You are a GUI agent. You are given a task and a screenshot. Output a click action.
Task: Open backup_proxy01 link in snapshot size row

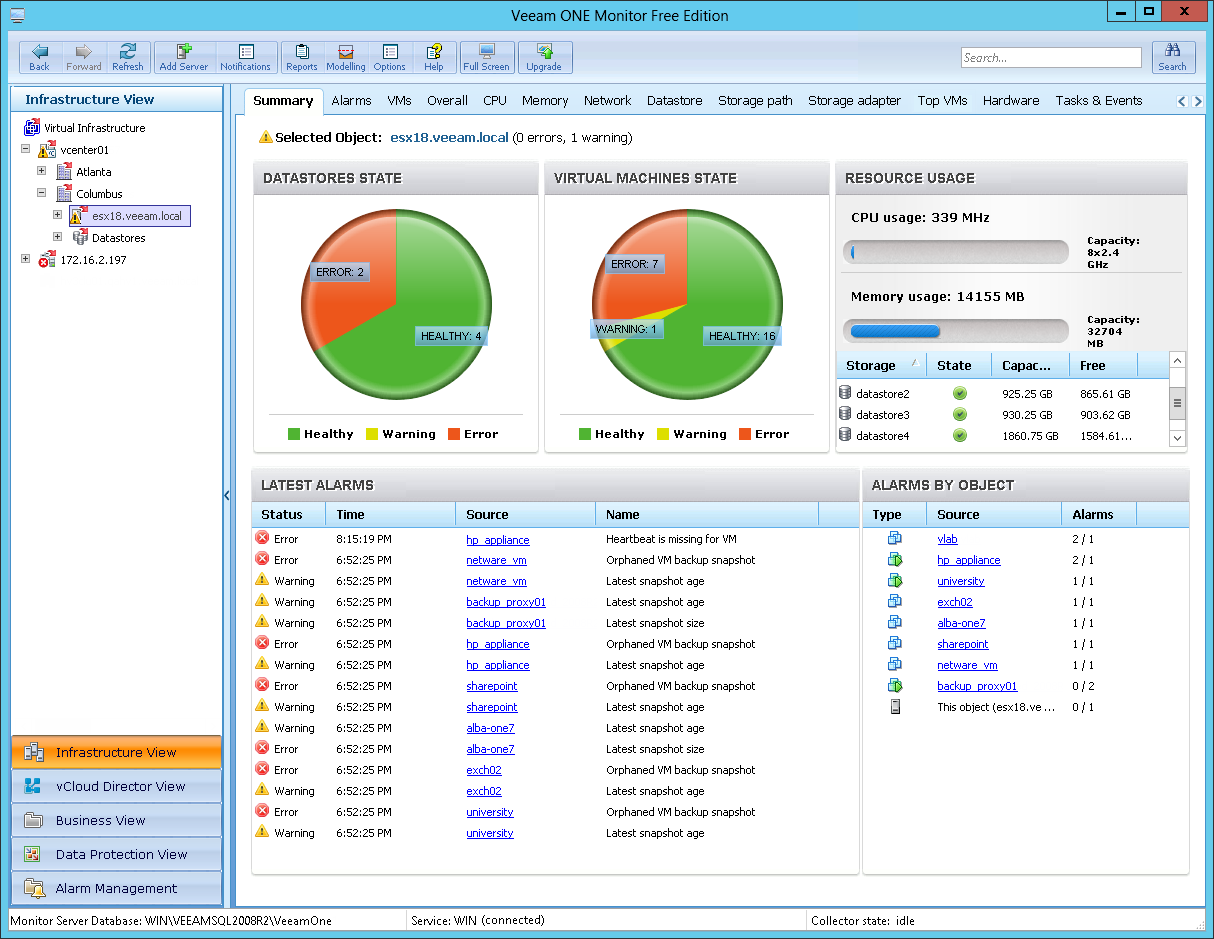[506, 623]
